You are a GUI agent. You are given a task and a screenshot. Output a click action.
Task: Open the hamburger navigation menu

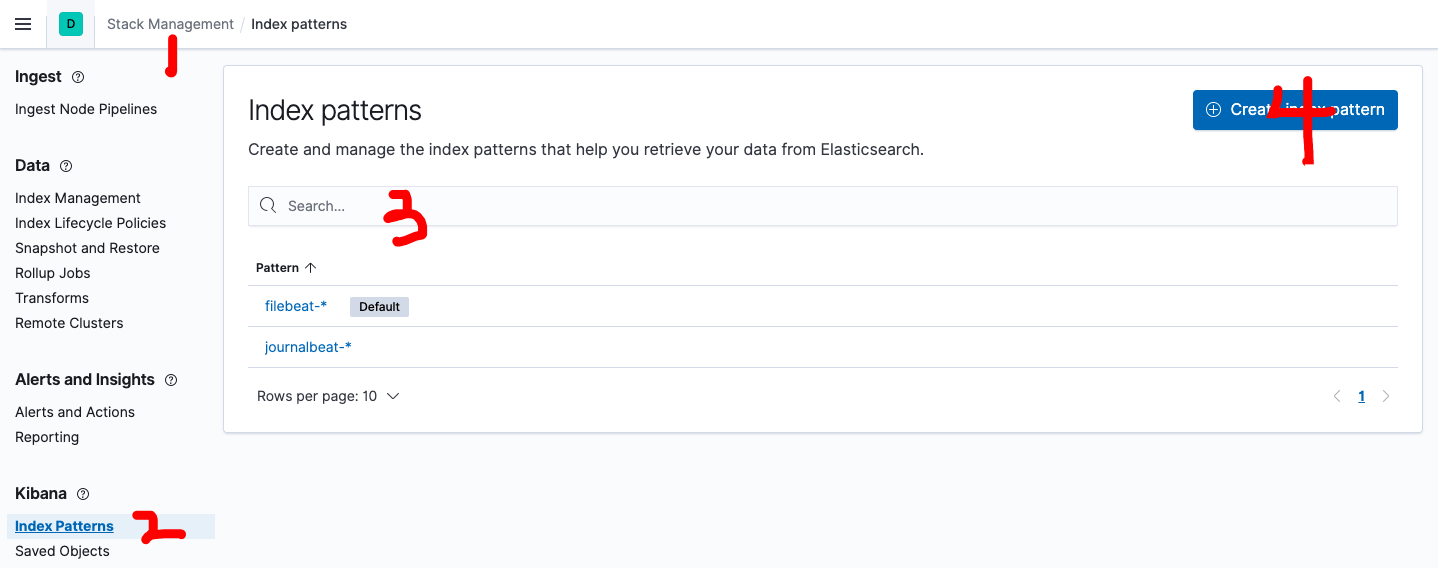23,24
